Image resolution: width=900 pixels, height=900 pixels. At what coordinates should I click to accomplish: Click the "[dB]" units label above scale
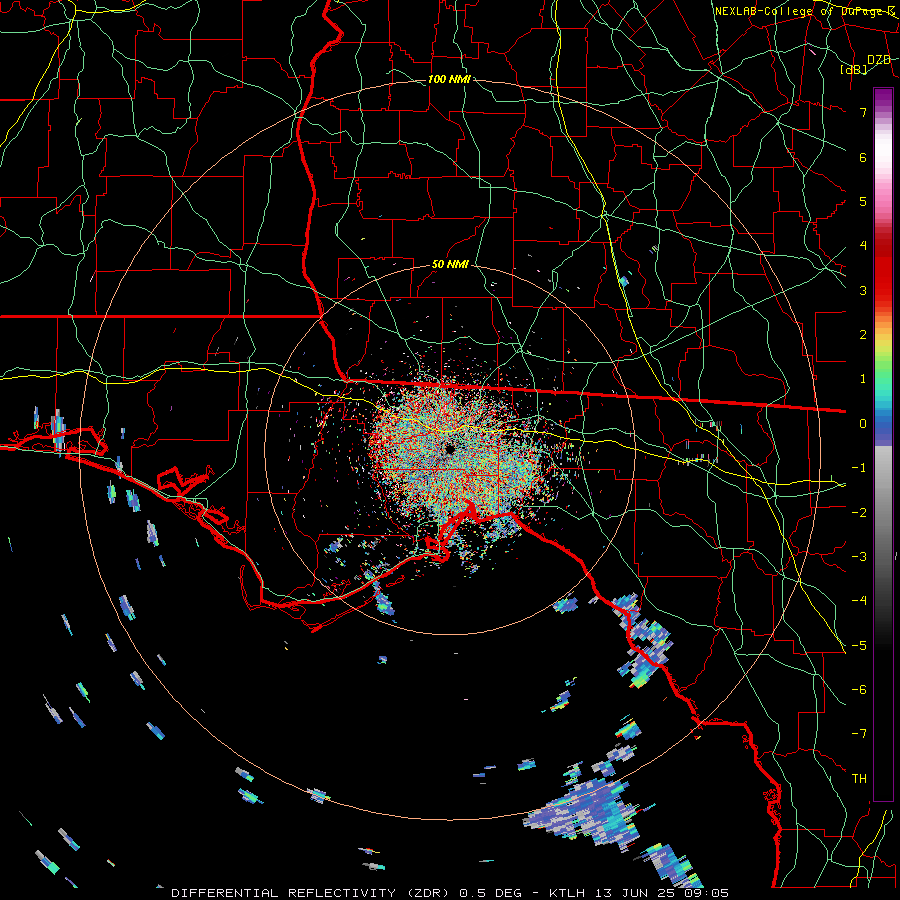(x=854, y=69)
